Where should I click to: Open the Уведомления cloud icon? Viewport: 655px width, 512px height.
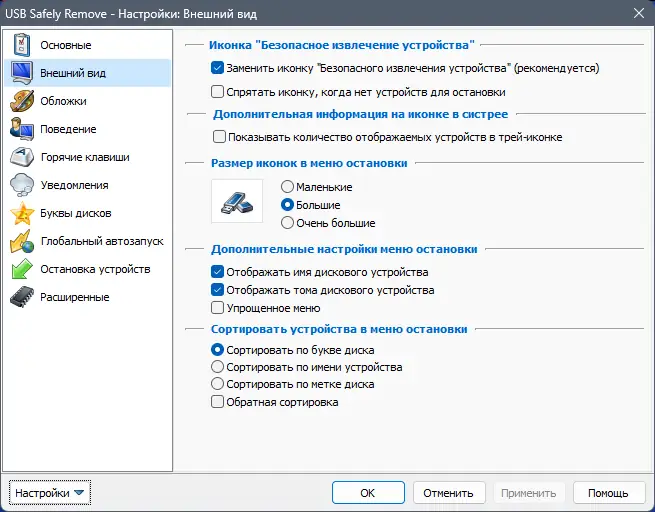coord(22,185)
